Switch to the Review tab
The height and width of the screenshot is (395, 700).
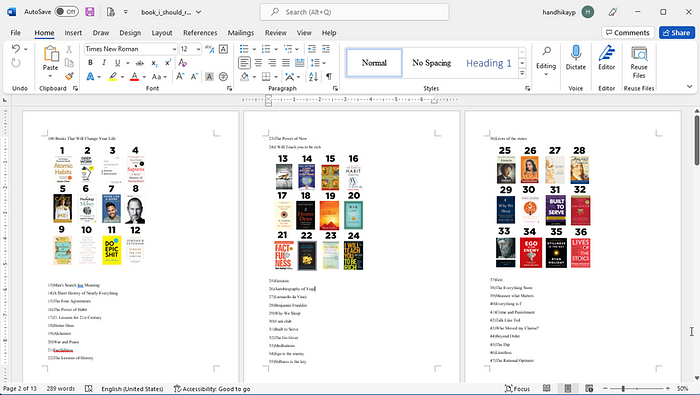click(x=275, y=33)
